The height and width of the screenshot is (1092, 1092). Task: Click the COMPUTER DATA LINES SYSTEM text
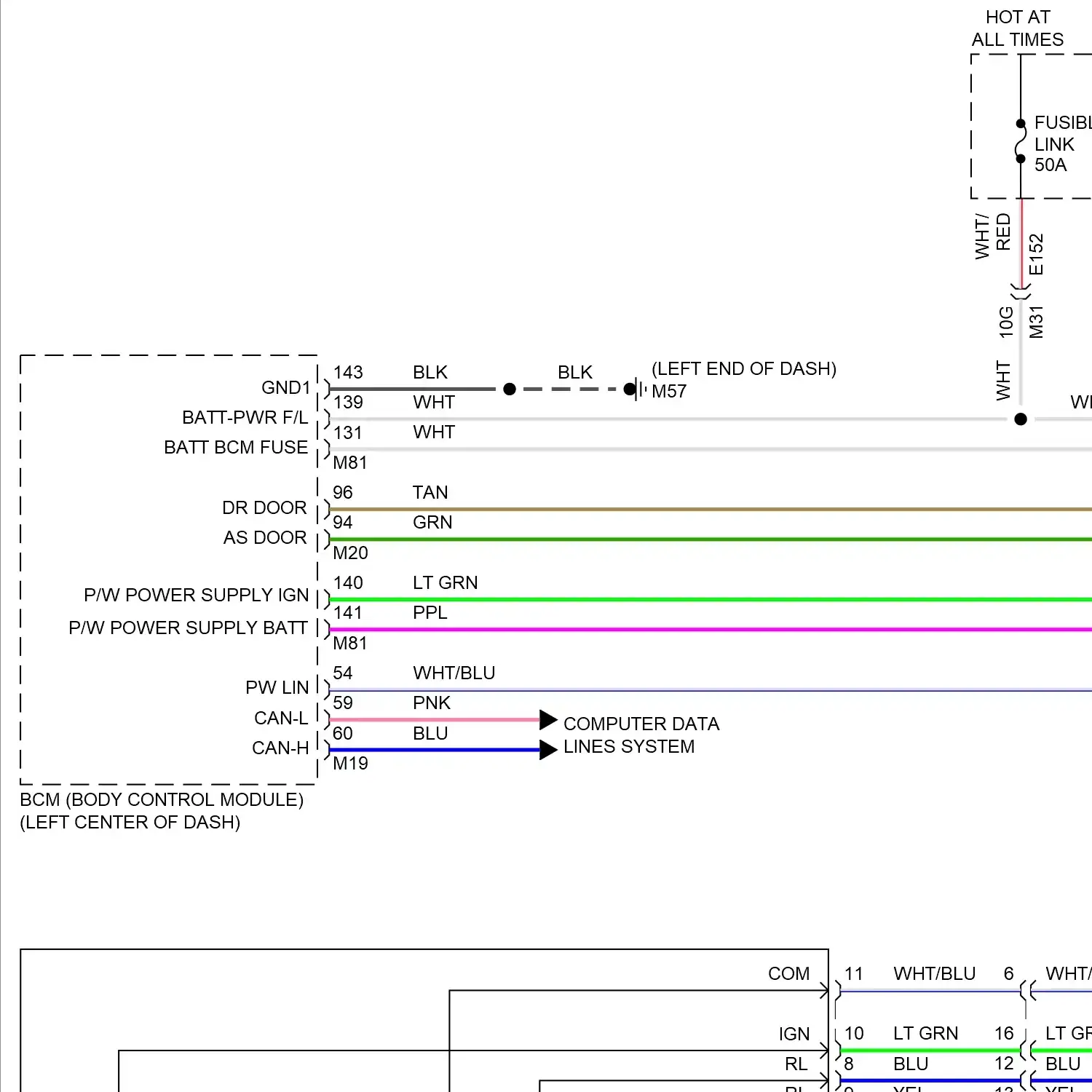[x=641, y=735]
